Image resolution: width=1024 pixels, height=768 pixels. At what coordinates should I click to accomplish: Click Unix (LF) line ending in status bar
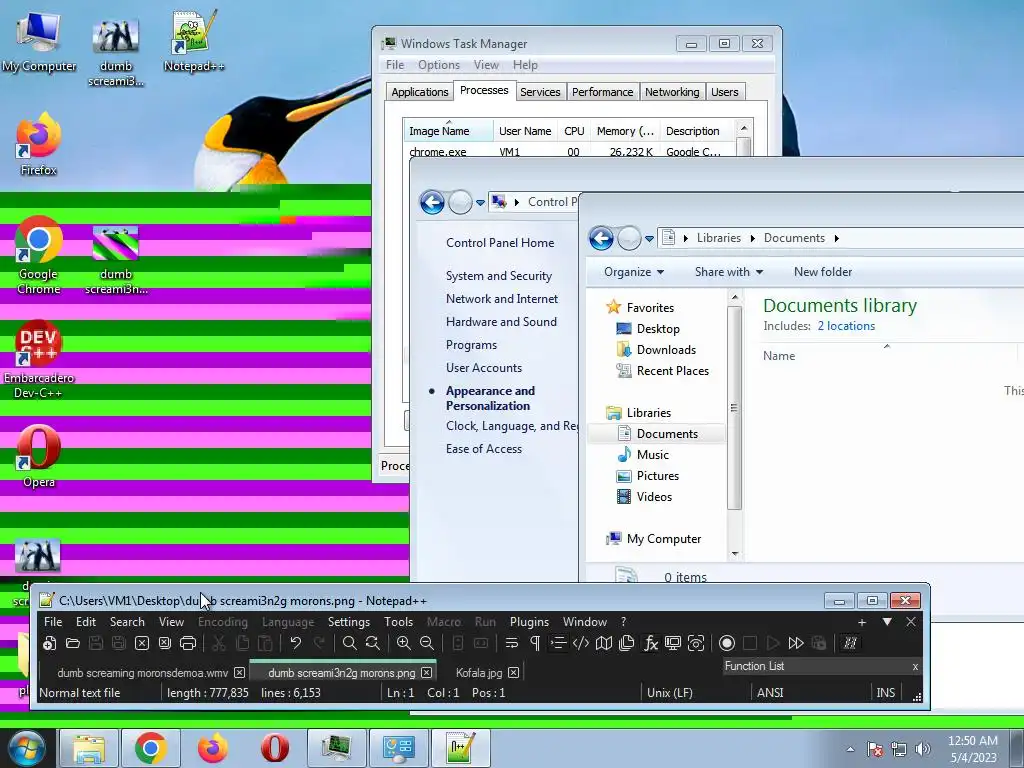click(669, 693)
